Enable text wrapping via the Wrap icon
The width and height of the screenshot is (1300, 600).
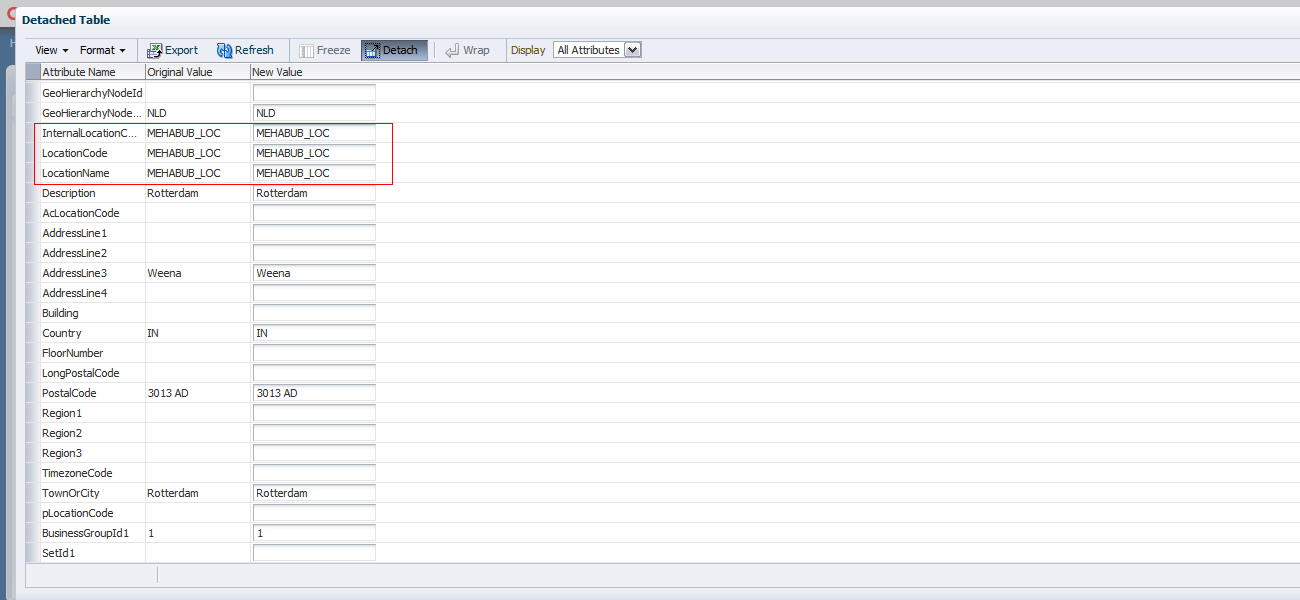(468, 49)
